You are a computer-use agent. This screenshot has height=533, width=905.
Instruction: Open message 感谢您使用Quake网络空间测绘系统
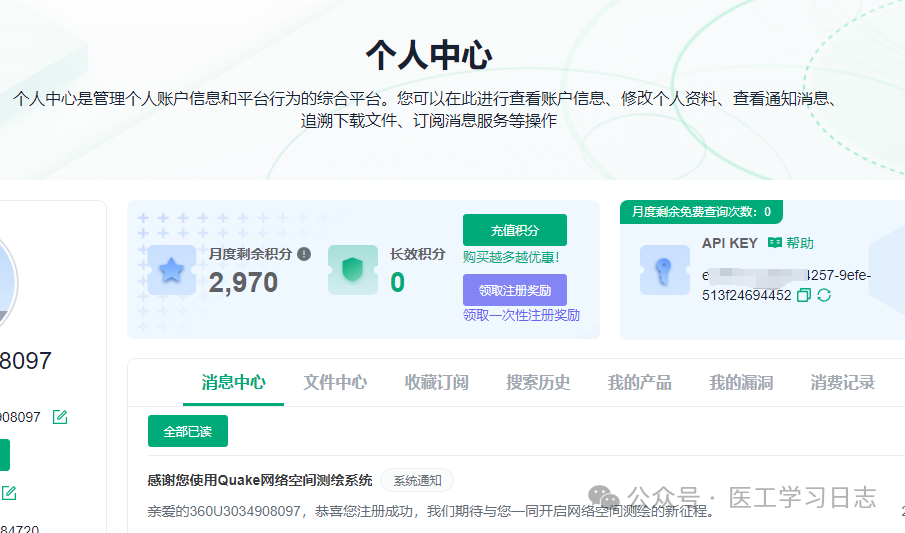pyautogui.click(x=260, y=480)
